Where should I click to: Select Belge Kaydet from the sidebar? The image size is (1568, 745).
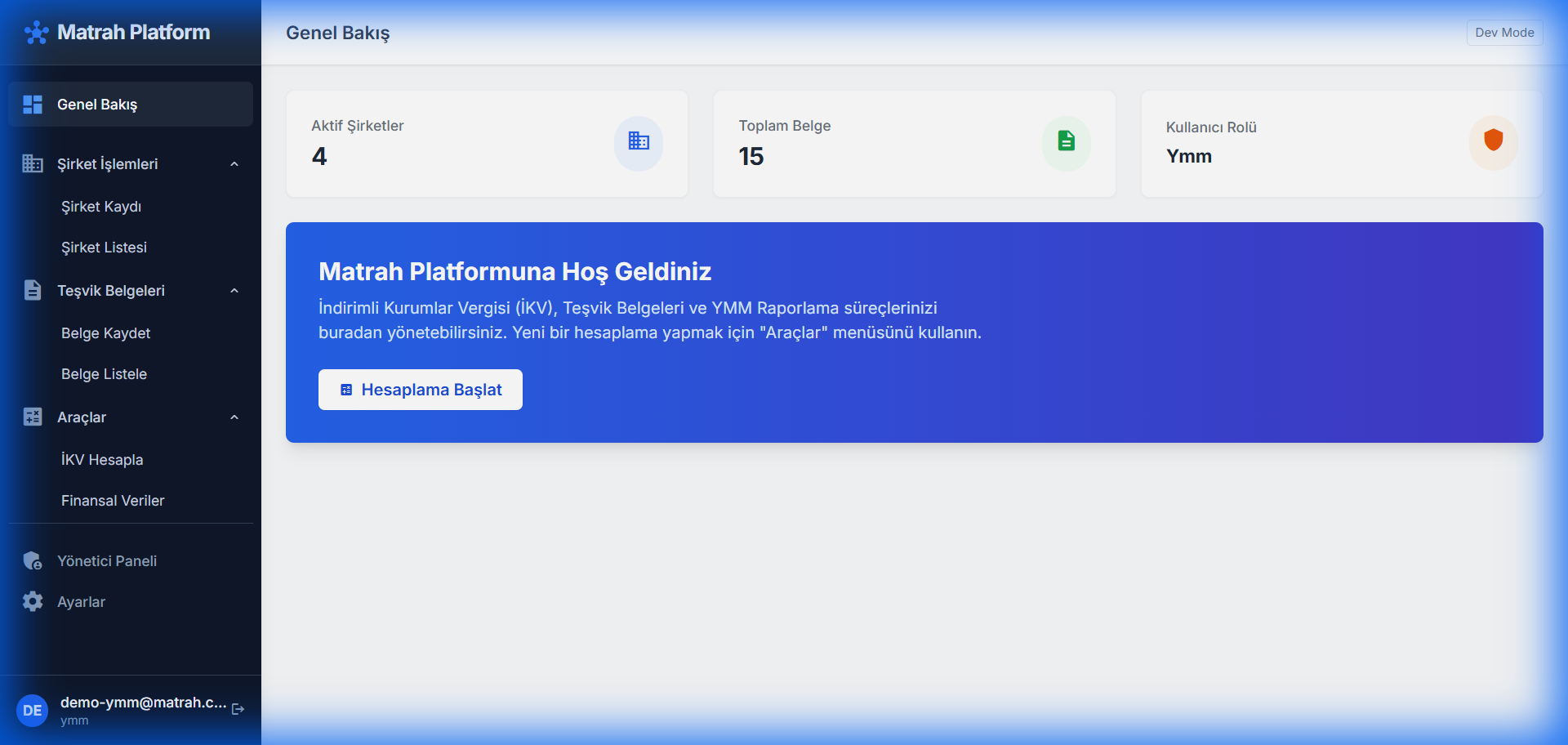click(x=105, y=333)
